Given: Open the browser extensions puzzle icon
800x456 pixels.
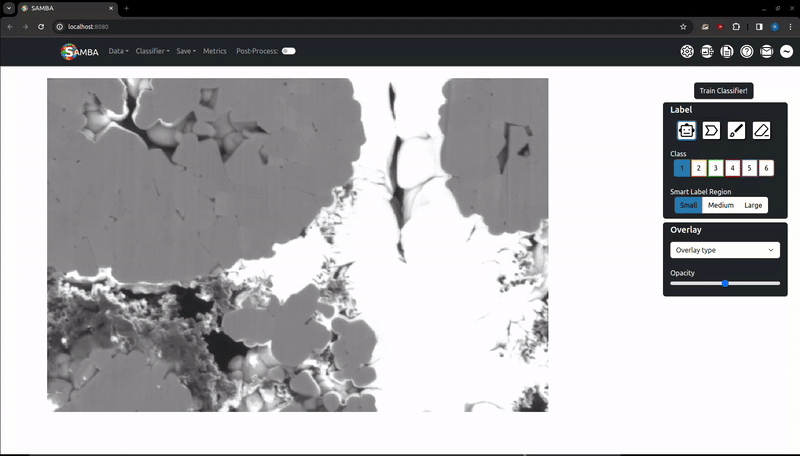Looking at the screenshot, I should pyautogui.click(x=736, y=27).
